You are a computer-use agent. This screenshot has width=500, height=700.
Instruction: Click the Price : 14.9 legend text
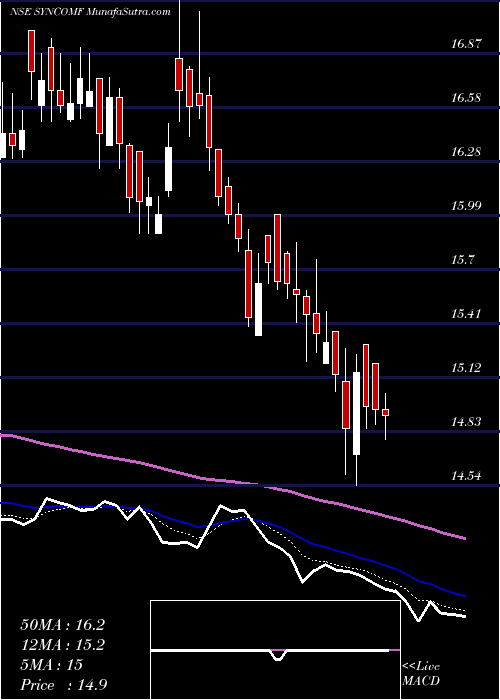(x=64, y=685)
